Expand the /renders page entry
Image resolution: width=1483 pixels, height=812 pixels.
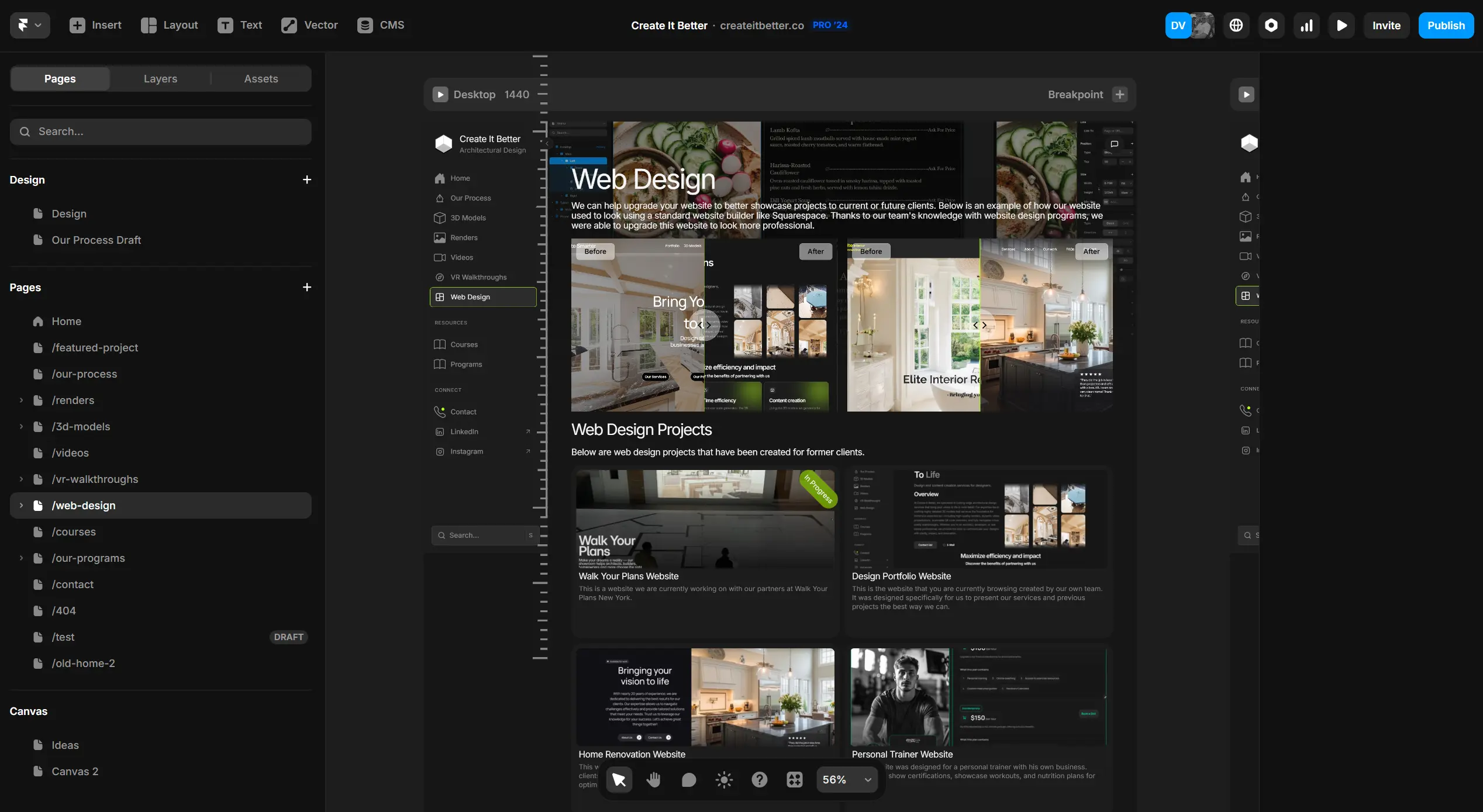pyautogui.click(x=21, y=400)
